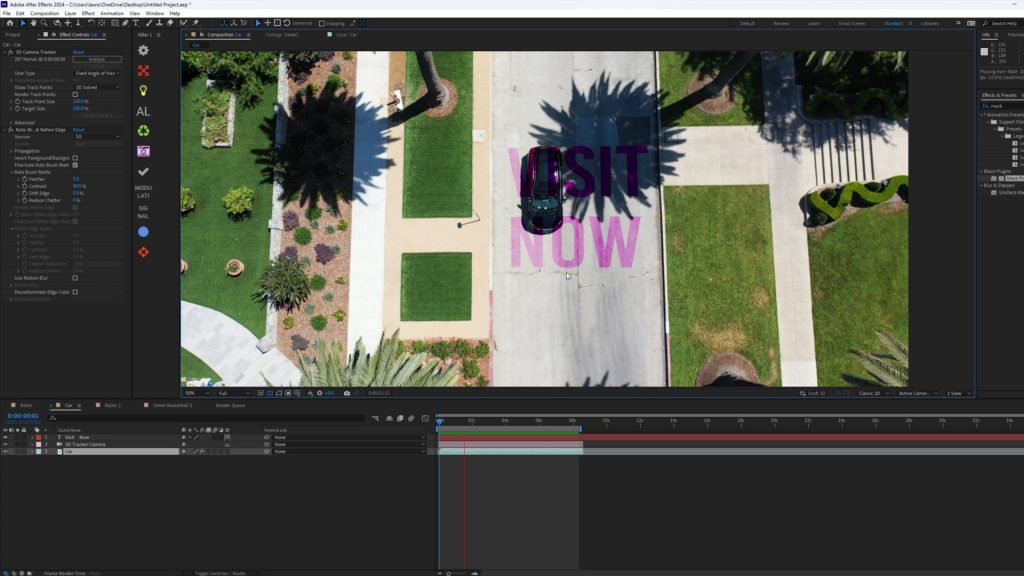Hide the 3D Tracker Camera layer

(x=5, y=445)
